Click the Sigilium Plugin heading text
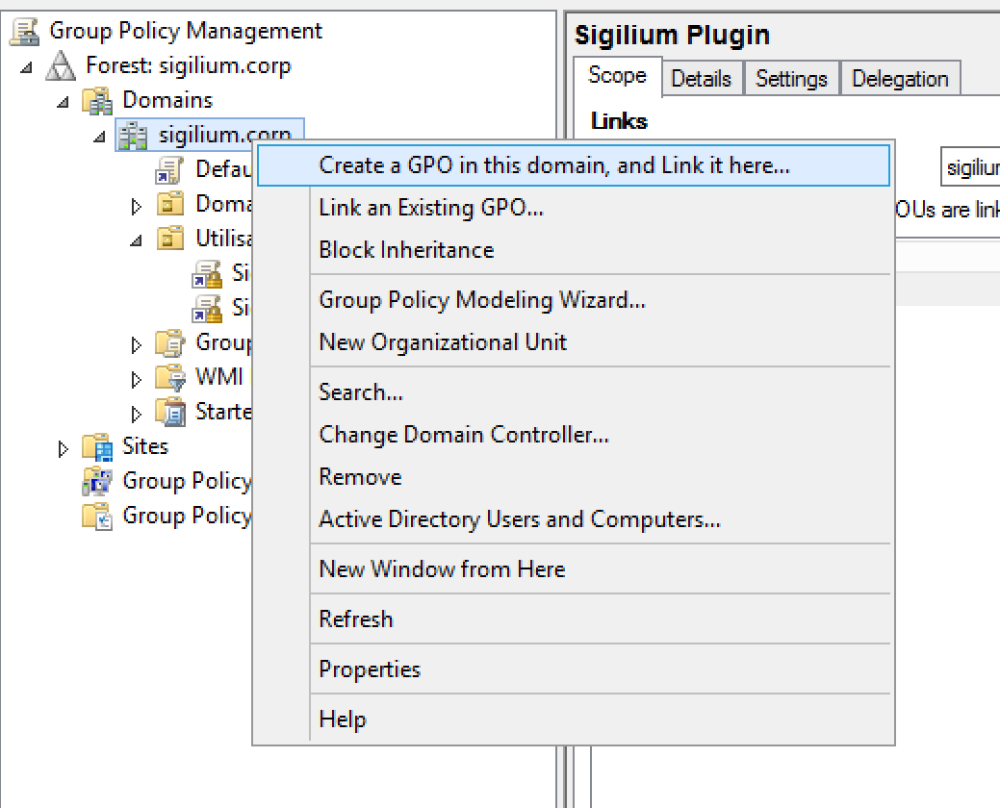1000x808 pixels. click(x=672, y=35)
